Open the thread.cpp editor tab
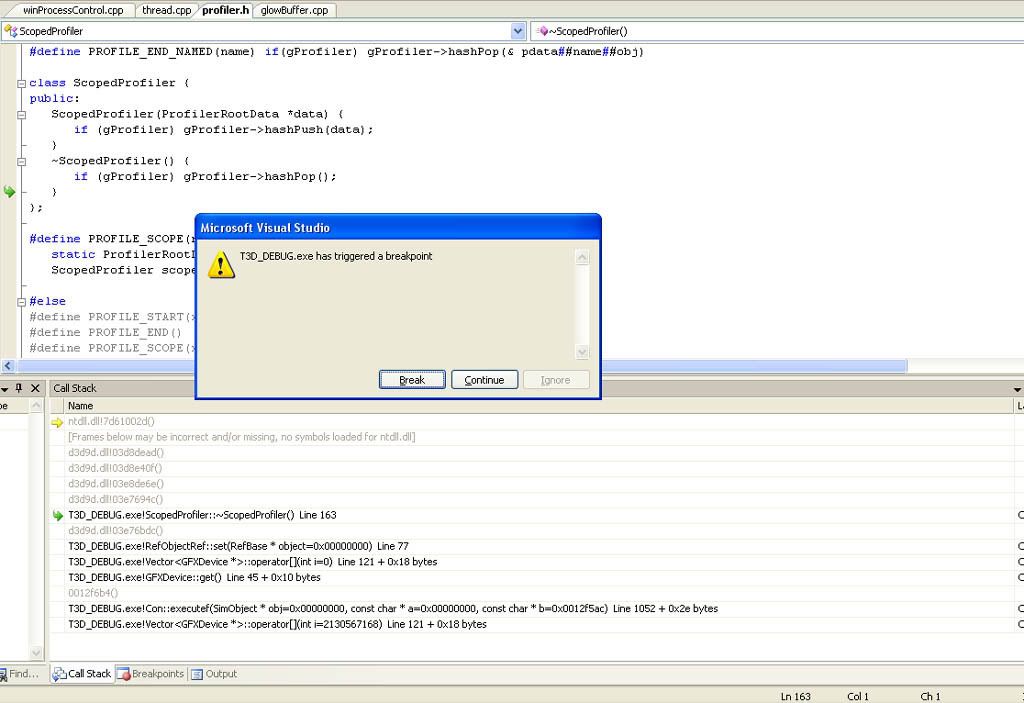 coord(166,10)
